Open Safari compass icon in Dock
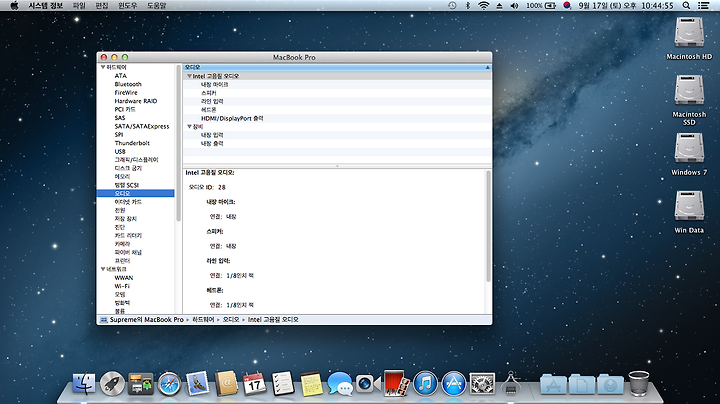 (169, 384)
